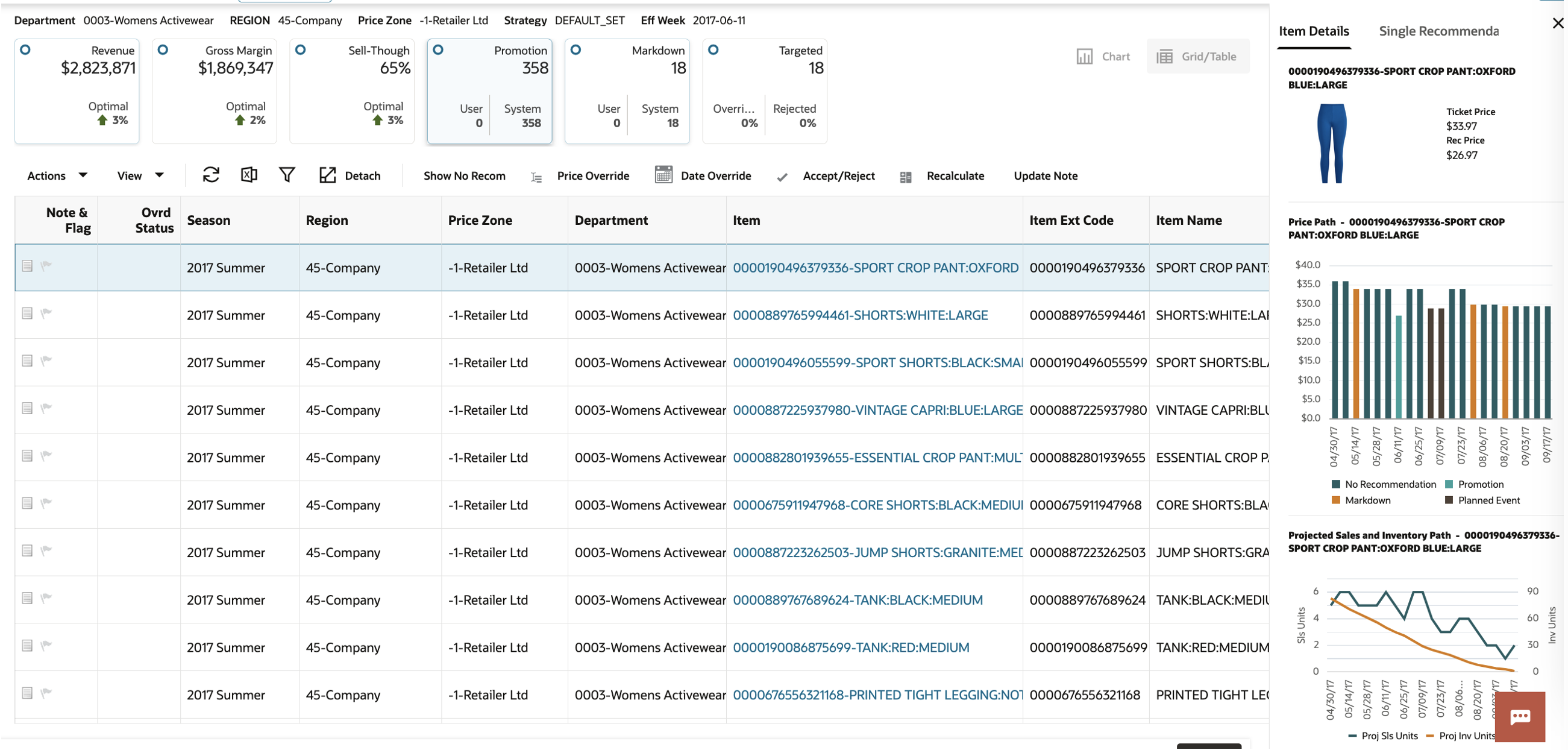Click the Date Override calendar icon
Image resolution: width=1568 pixels, height=750 pixels.
click(x=663, y=175)
